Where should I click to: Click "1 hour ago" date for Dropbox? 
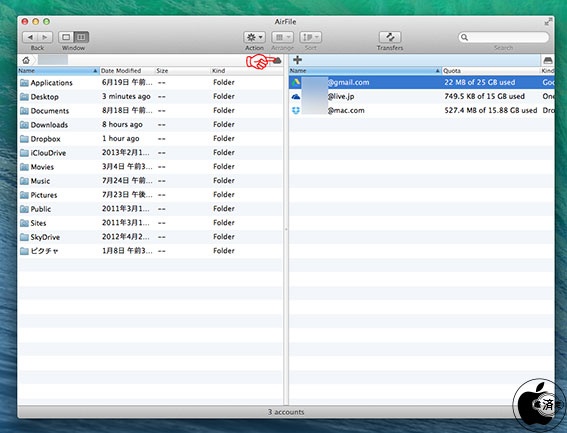coord(120,139)
